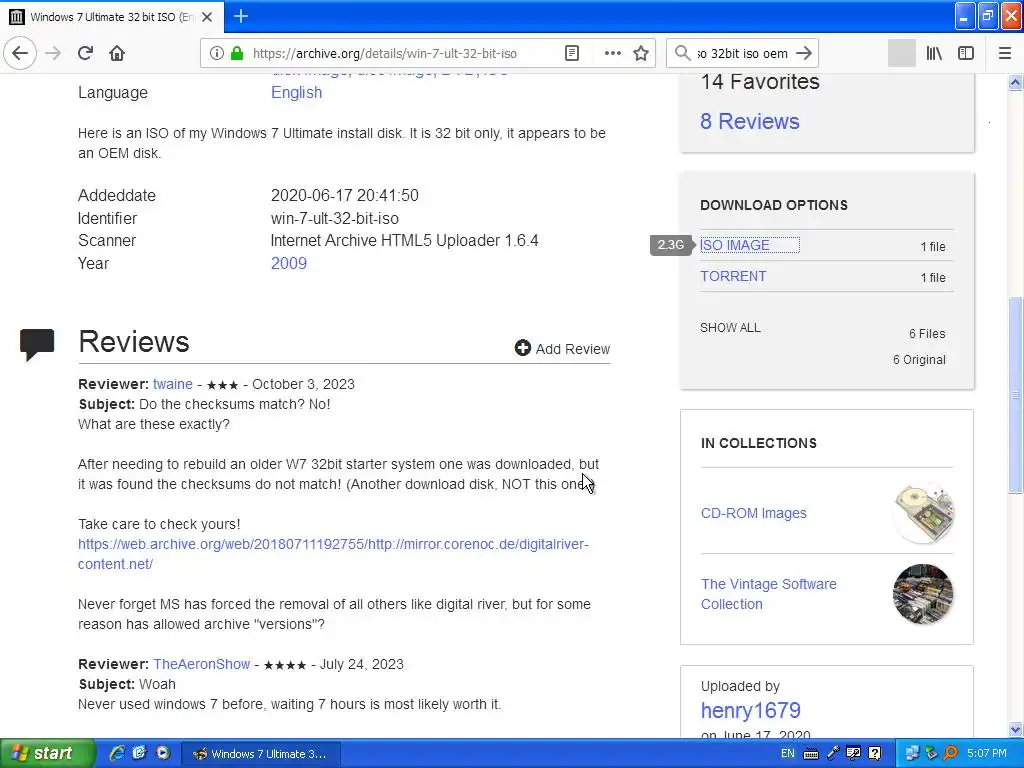Click the magnifier icon in system tray

[951, 754]
